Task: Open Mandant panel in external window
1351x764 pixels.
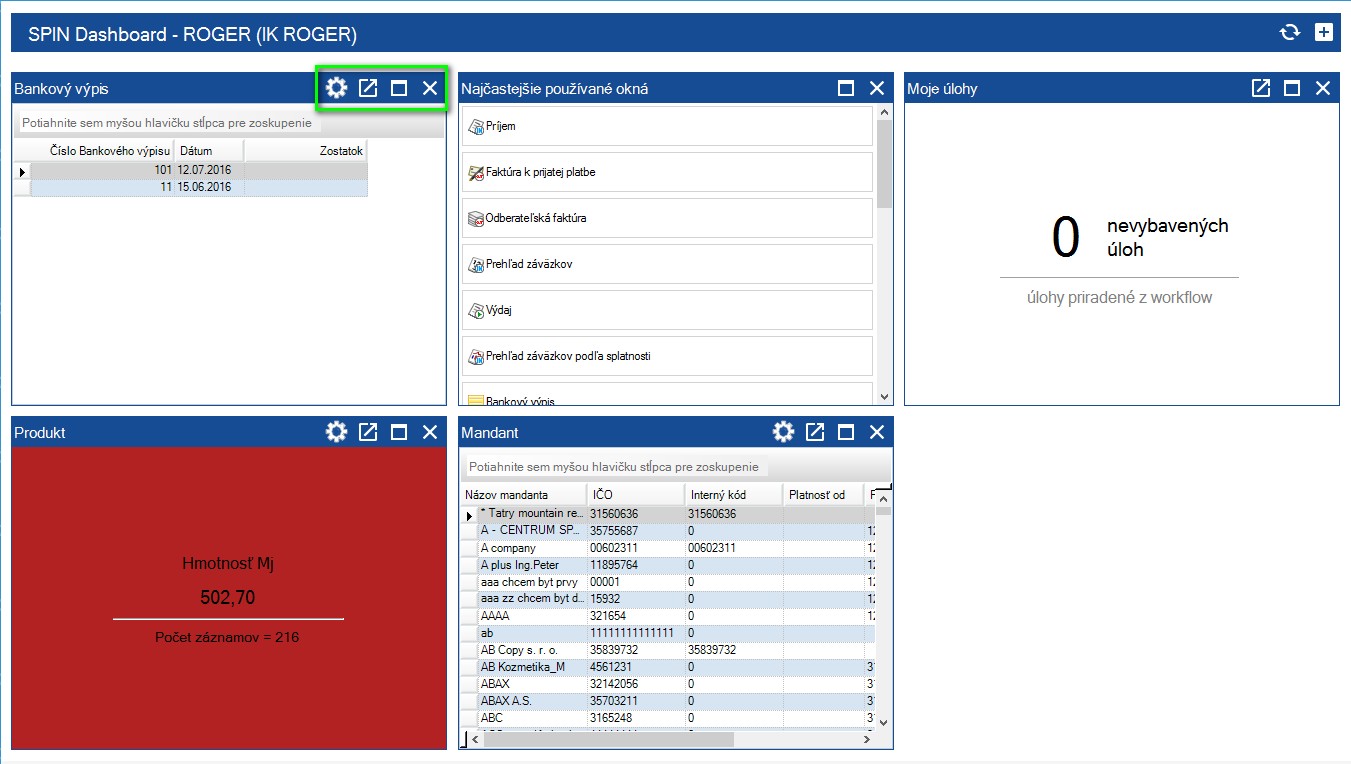Action: pyautogui.click(x=815, y=432)
